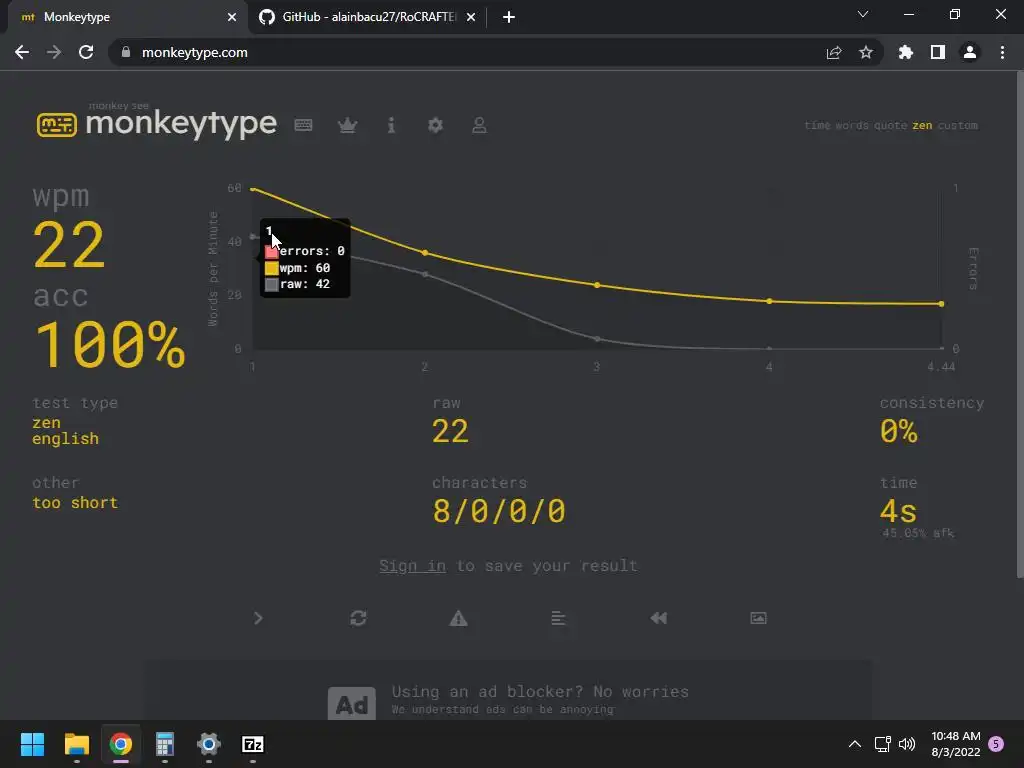
Task: Open File Explorer from taskbar
Action: (76, 744)
